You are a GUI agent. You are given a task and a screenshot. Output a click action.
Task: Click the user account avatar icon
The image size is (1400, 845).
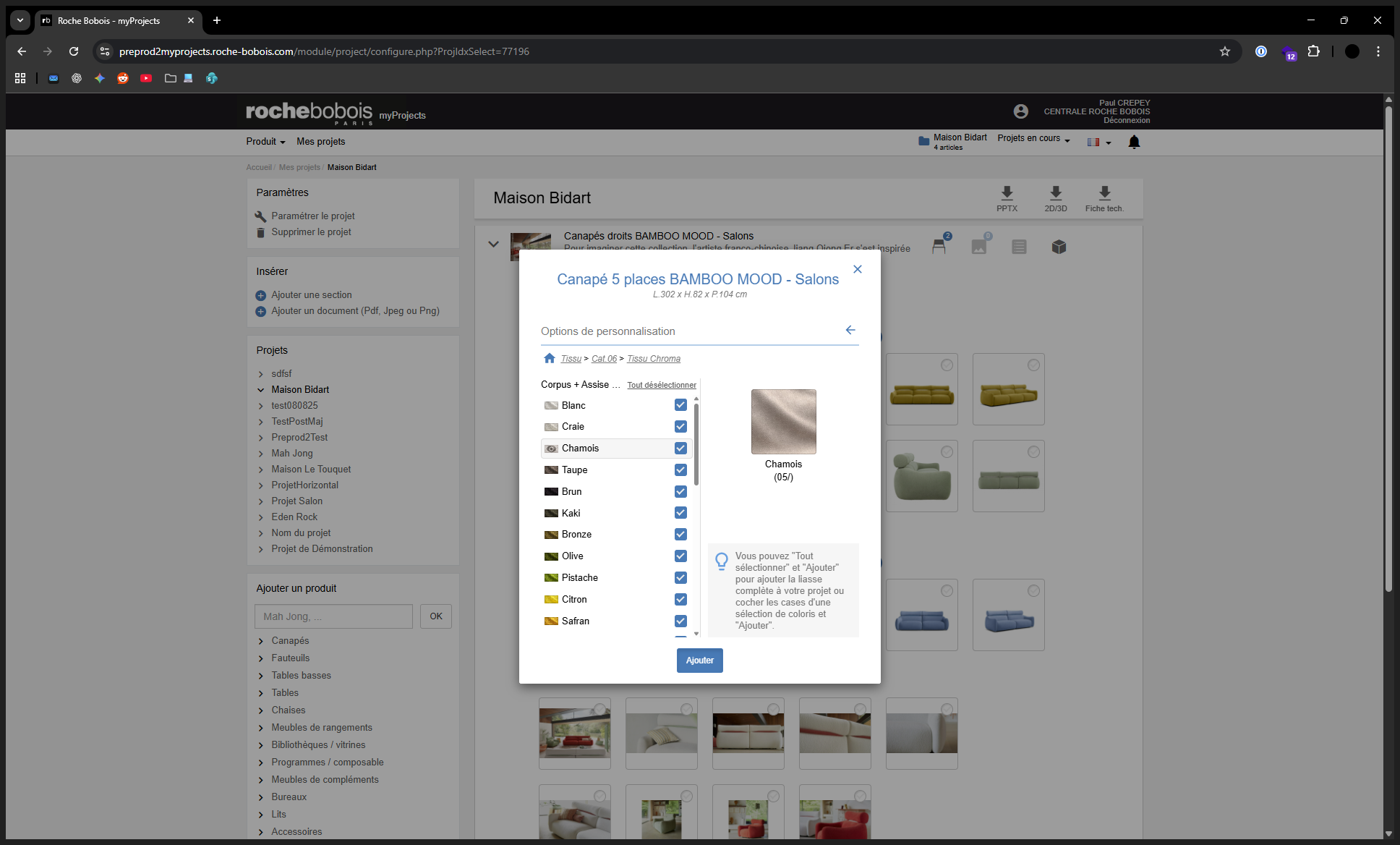coord(1020,111)
